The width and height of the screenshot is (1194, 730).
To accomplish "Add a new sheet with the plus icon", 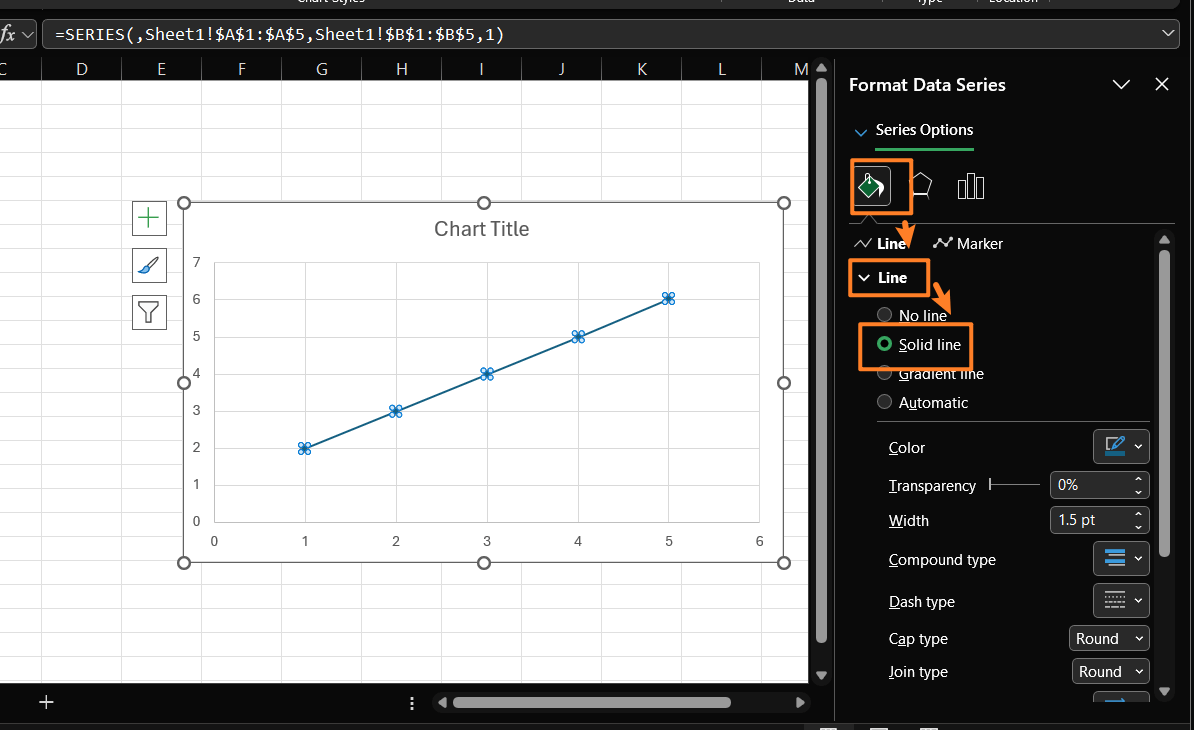I will pos(46,702).
